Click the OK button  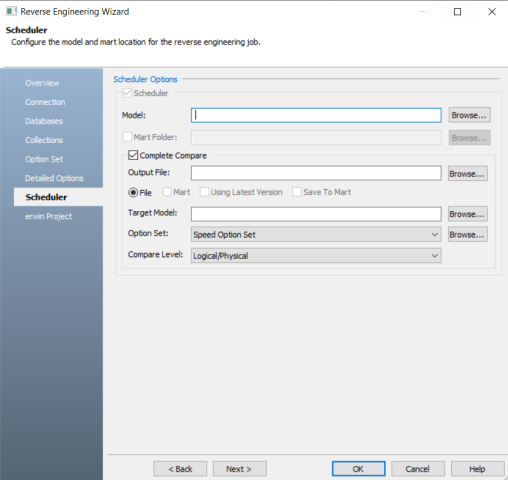tap(358, 469)
